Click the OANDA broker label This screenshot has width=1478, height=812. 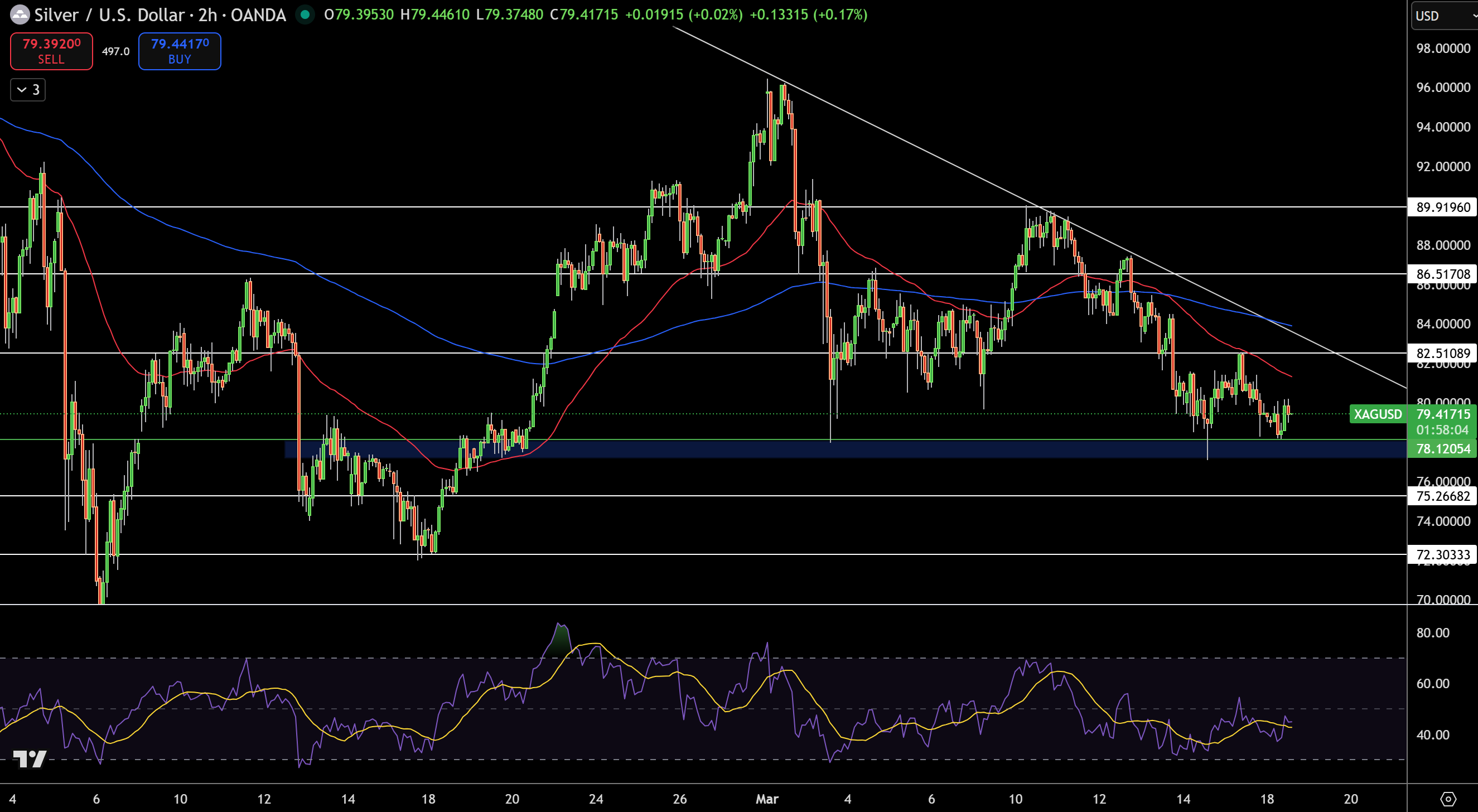258,15
